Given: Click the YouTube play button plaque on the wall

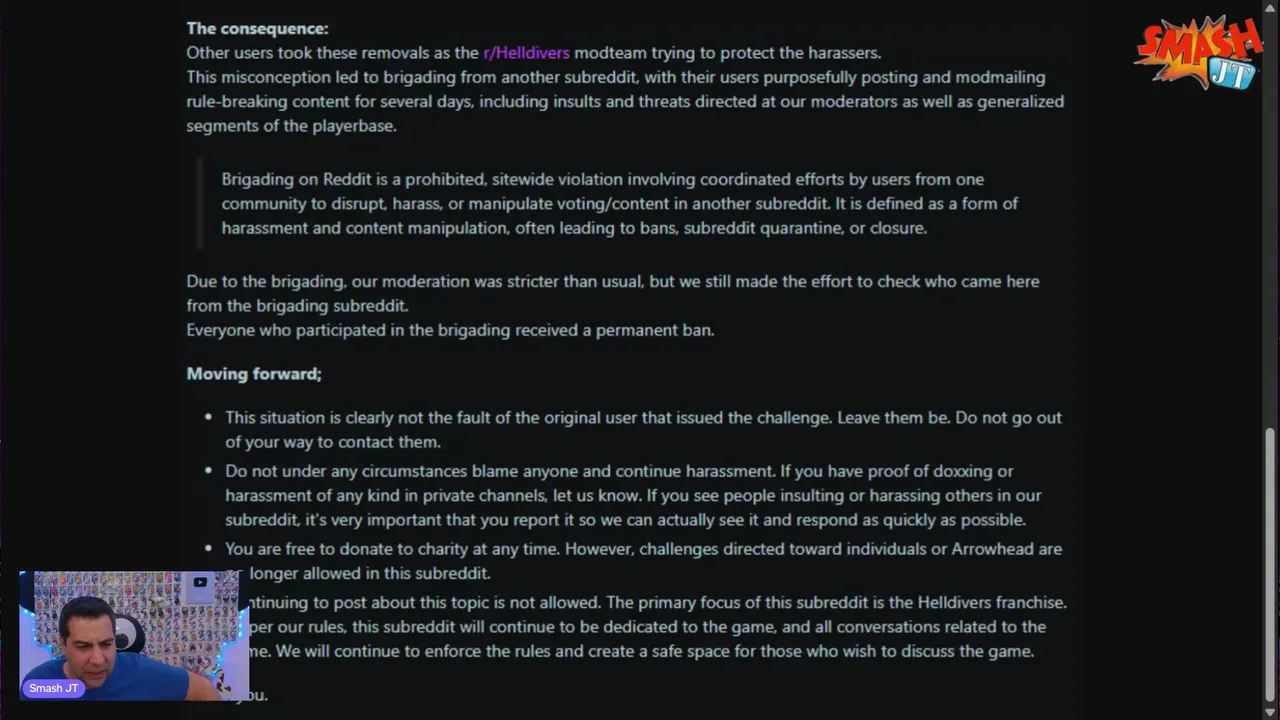Looking at the screenshot, I should click(x=200, y=583).
